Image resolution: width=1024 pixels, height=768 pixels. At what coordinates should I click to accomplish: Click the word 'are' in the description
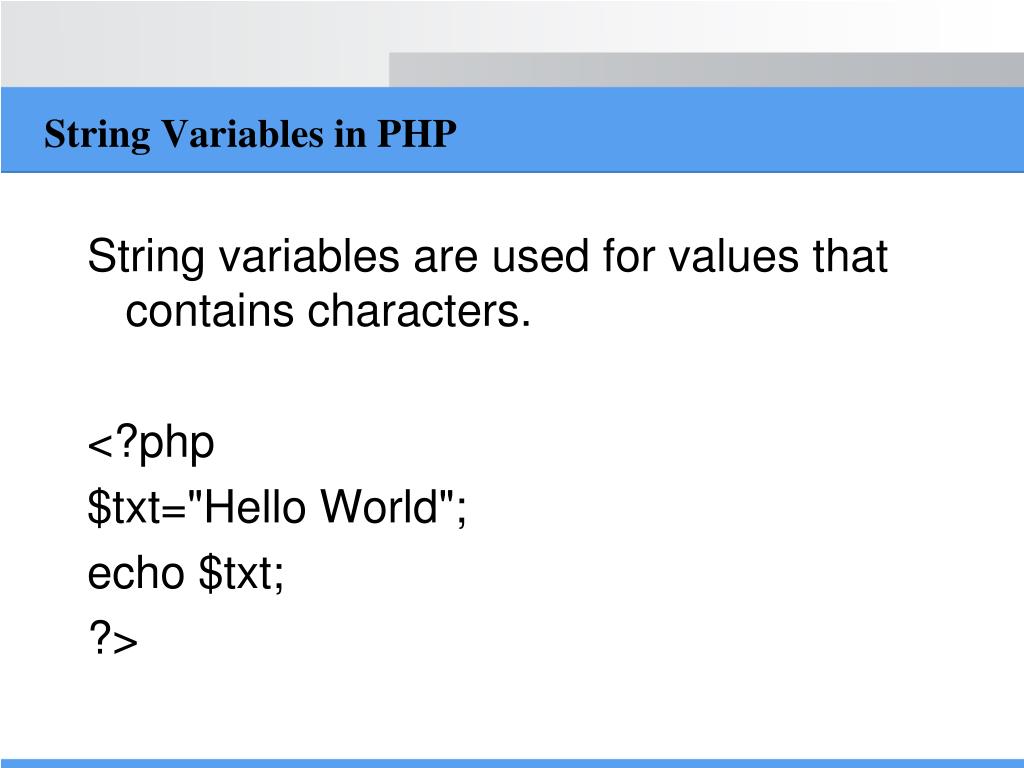pos(445,259)
